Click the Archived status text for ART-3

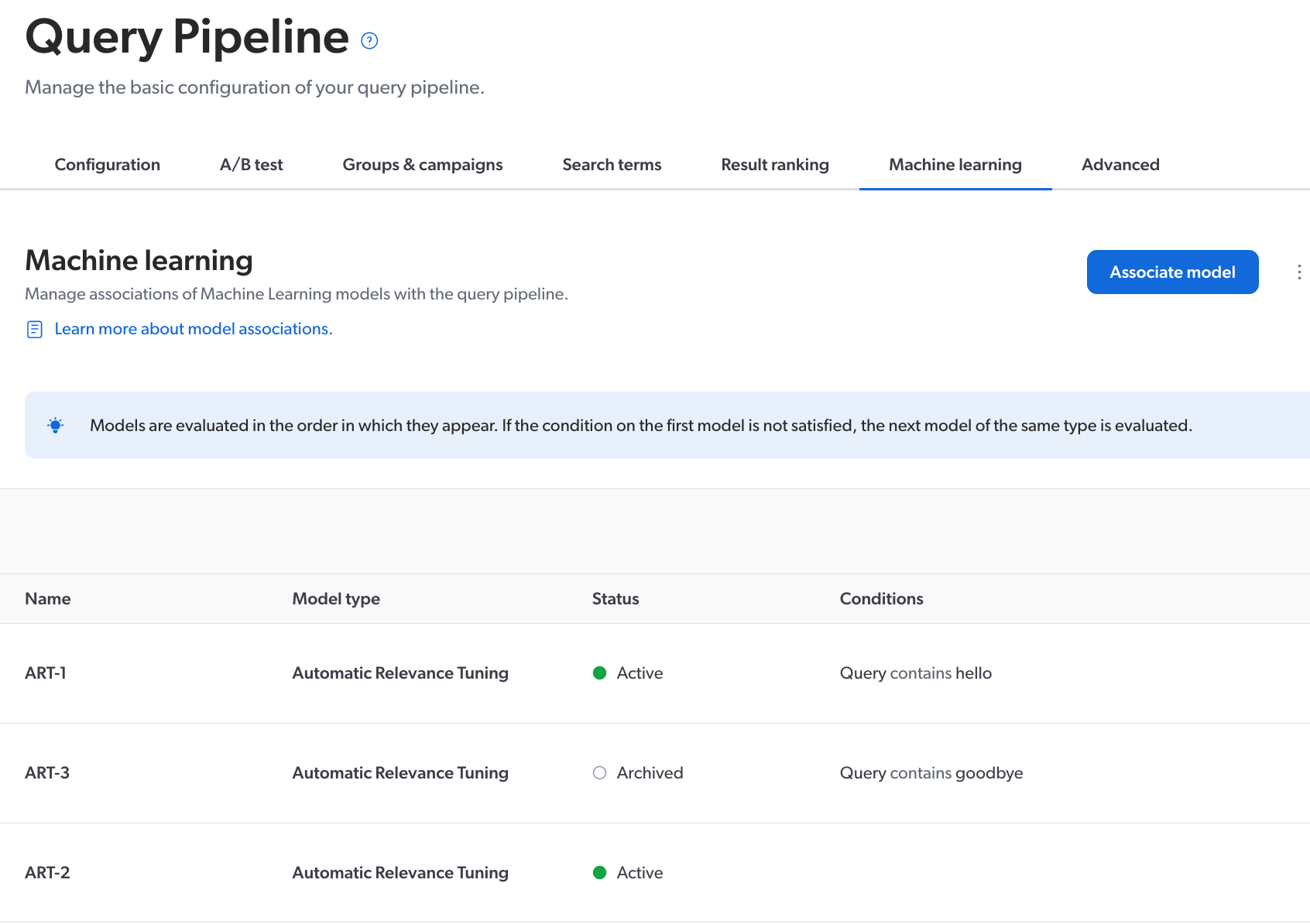650,773
